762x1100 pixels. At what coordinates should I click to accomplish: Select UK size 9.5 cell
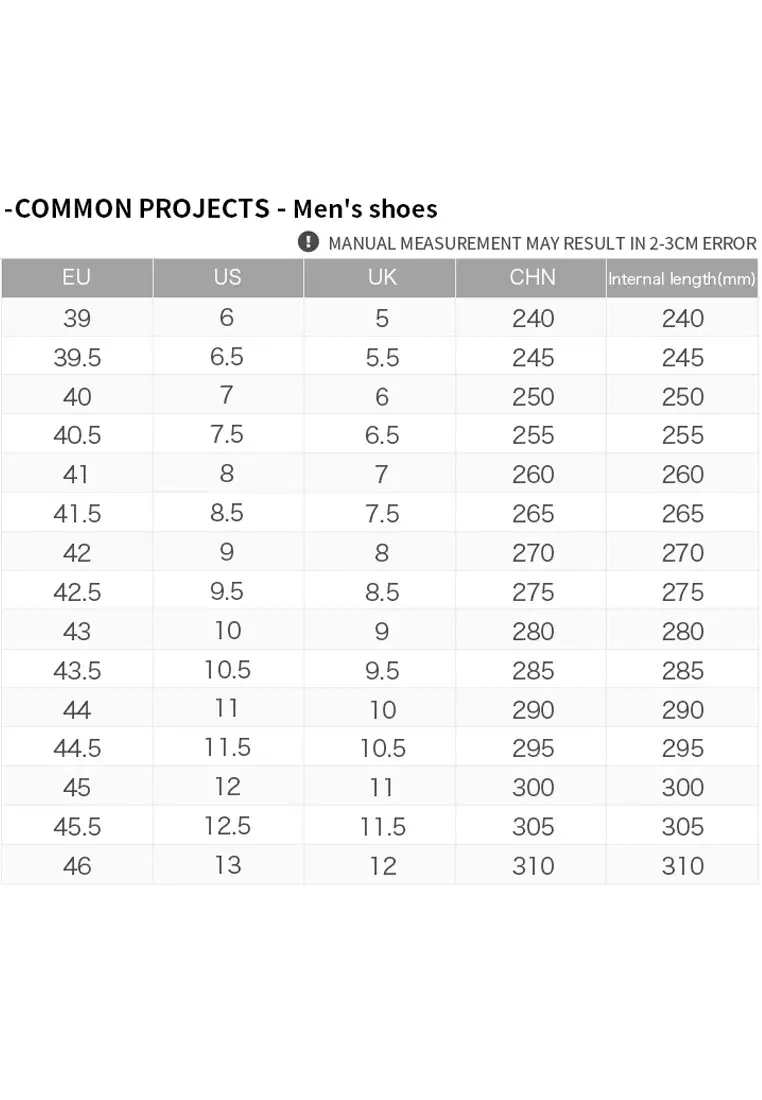coord(382,670)
